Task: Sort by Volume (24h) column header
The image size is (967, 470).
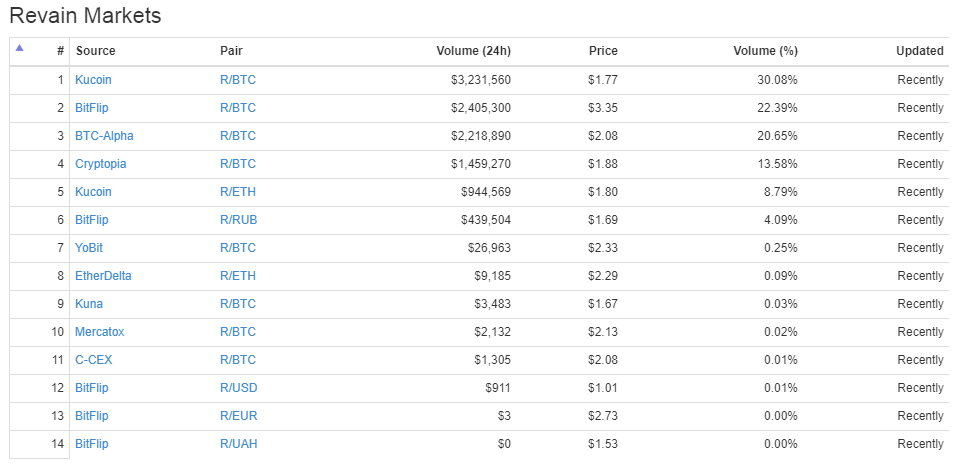Action: [473, 51]
